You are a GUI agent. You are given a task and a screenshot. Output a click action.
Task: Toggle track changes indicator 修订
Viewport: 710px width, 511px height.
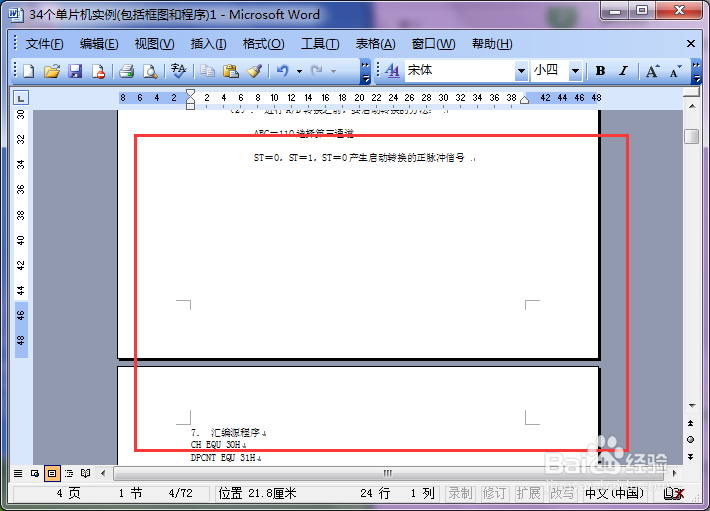pyautogui.click(x=494, y=493)
